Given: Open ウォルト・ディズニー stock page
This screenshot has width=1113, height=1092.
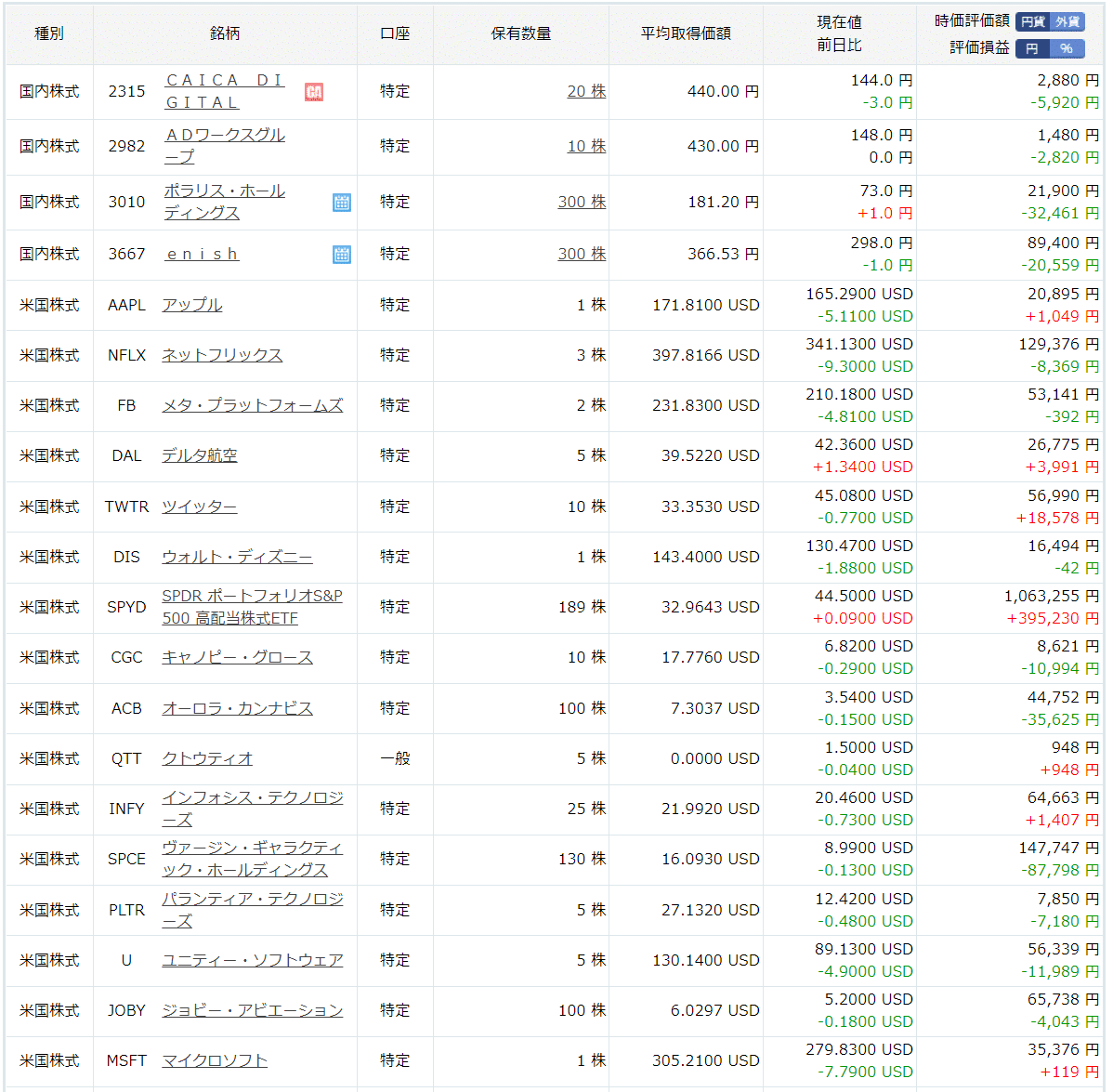Looking at the screenshot, I should click(x=237, y=558).
